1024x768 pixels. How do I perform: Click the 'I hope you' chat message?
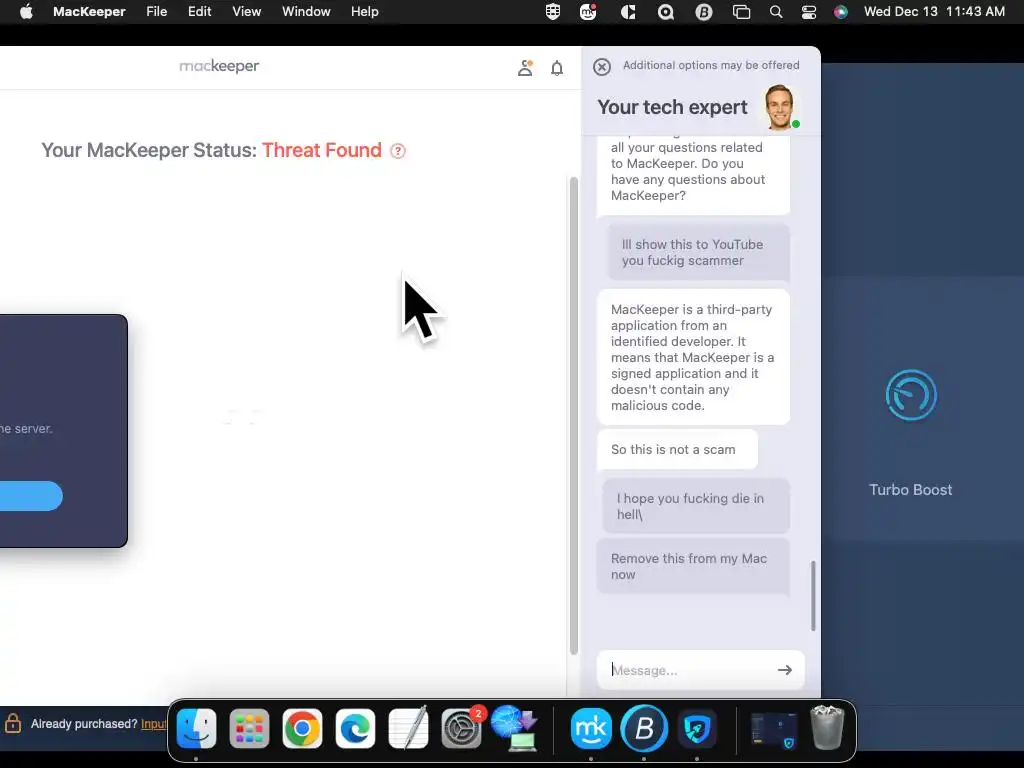tap(696, 506)
